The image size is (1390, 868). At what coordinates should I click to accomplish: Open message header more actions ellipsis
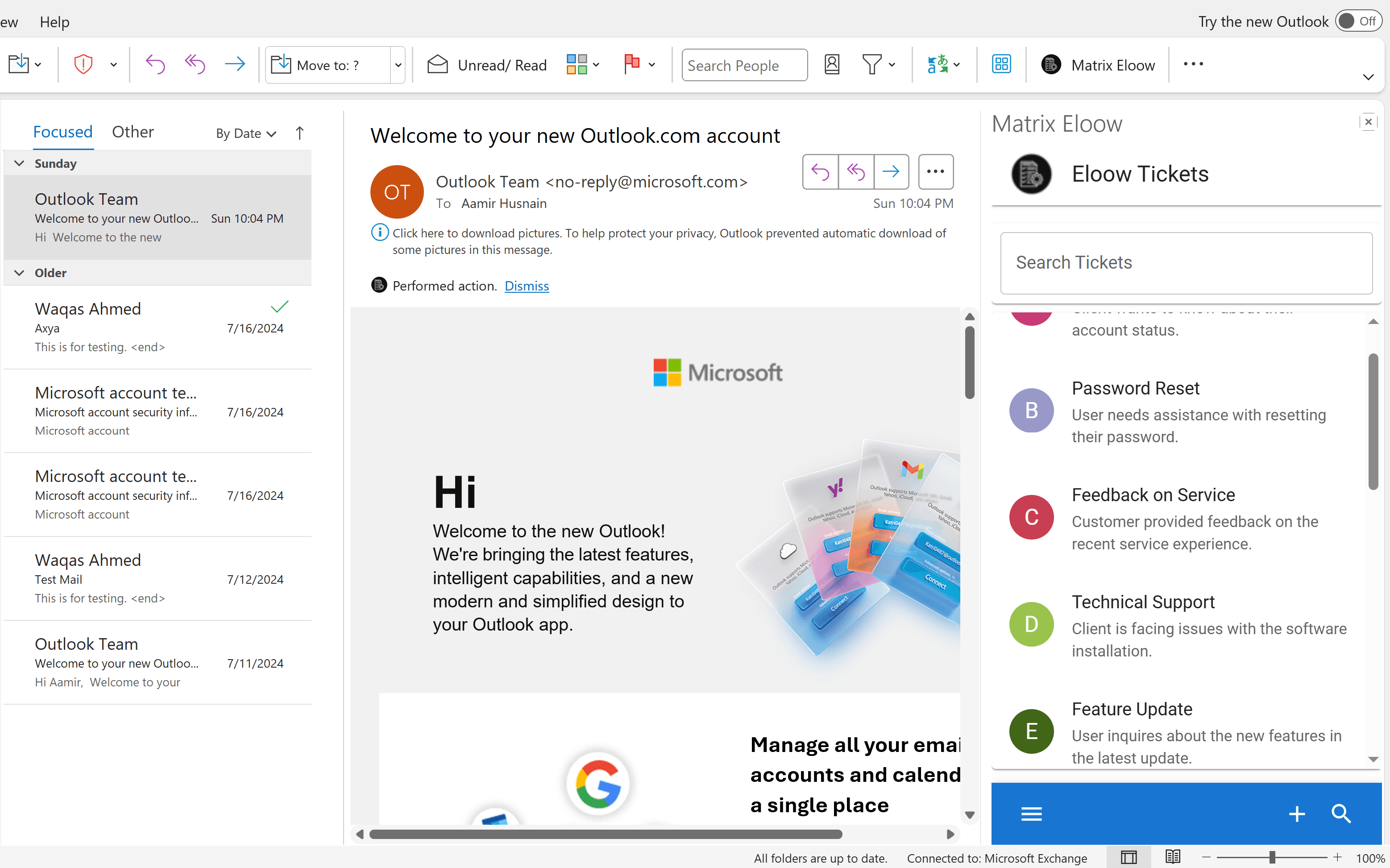click(936, 172)
